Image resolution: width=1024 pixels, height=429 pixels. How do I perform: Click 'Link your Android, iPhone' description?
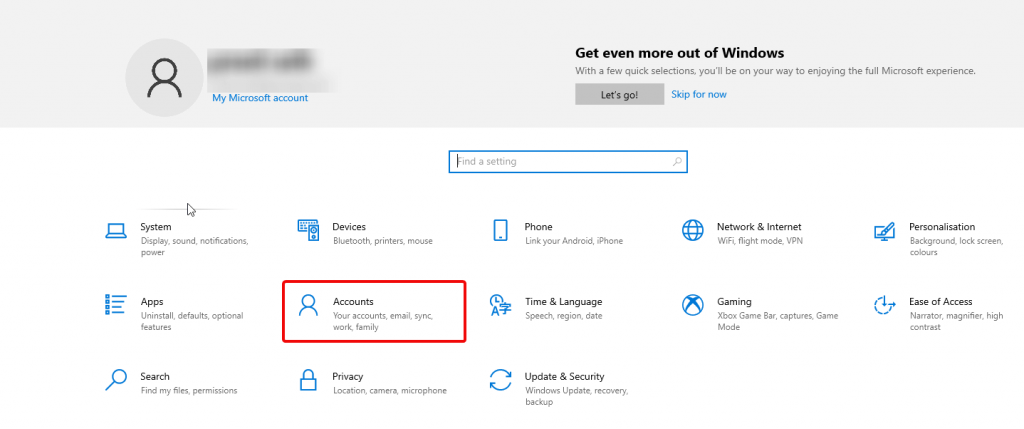574,241
